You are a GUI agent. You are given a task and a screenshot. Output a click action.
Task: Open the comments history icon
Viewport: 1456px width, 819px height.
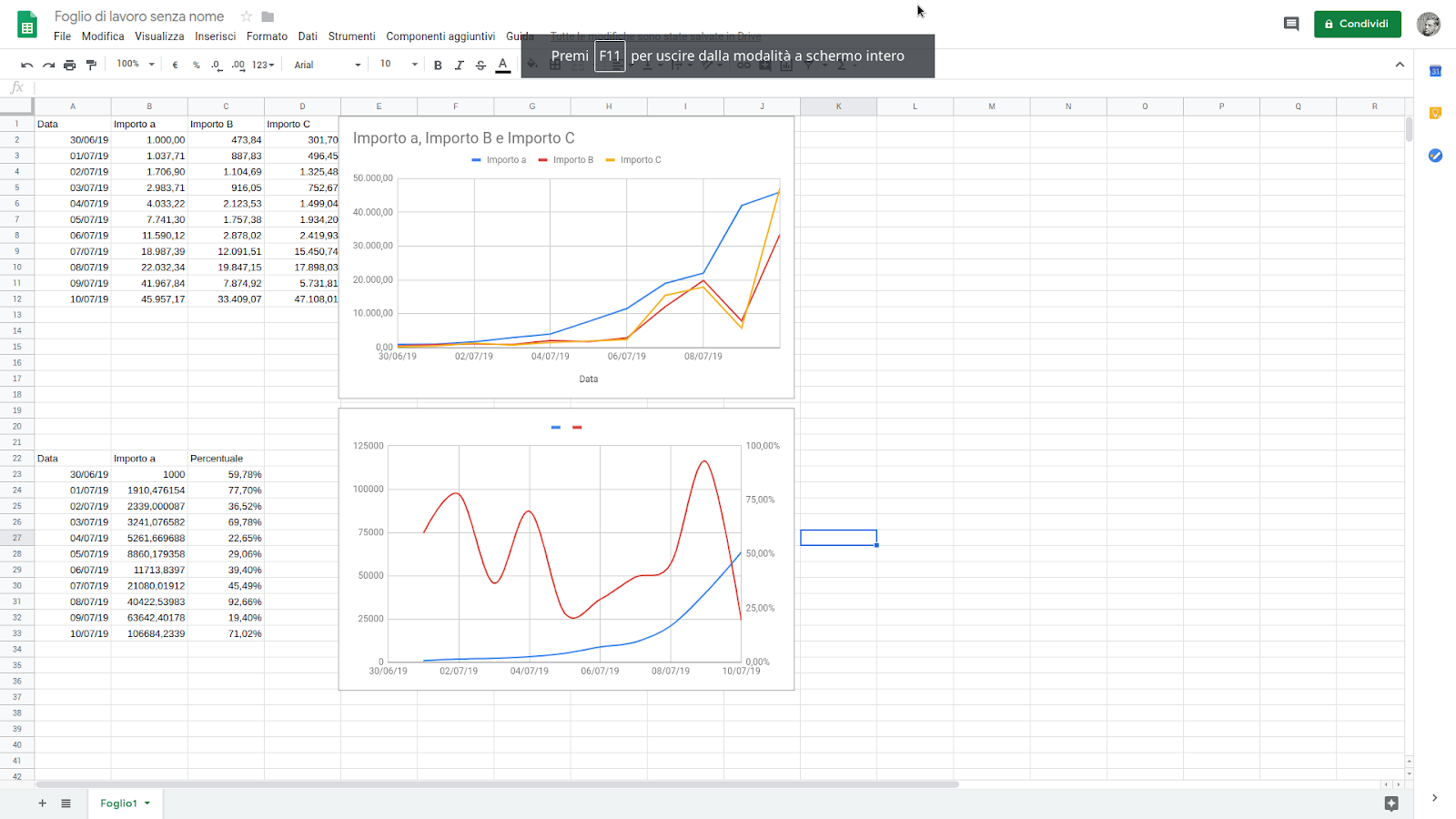(1290, 24)
